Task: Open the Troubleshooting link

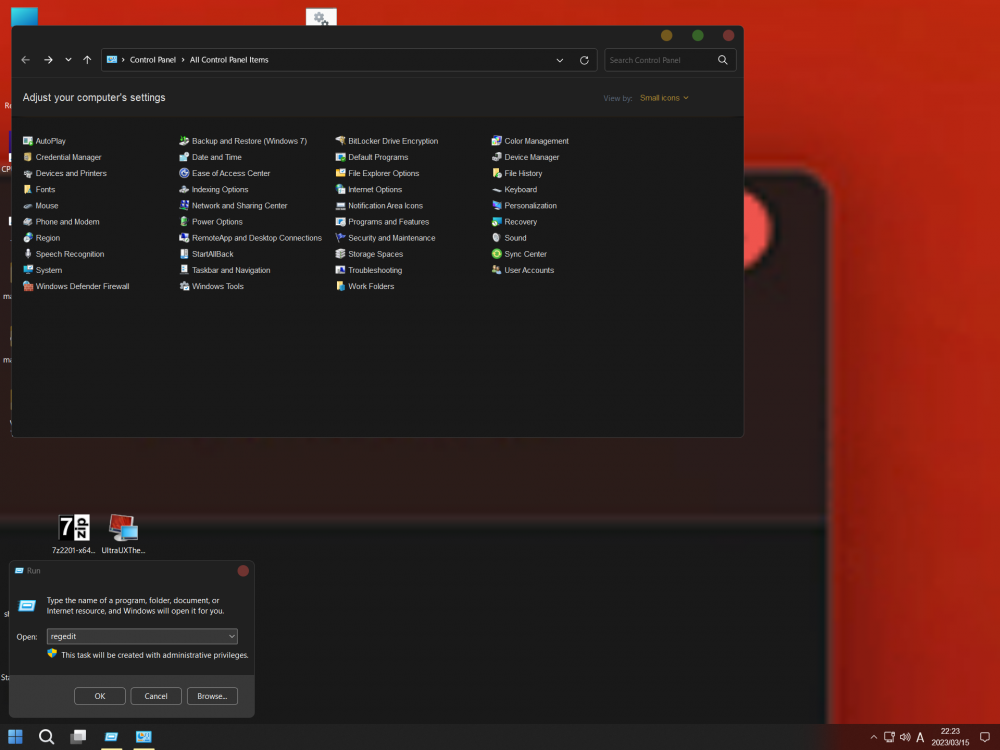Action: 375,270
